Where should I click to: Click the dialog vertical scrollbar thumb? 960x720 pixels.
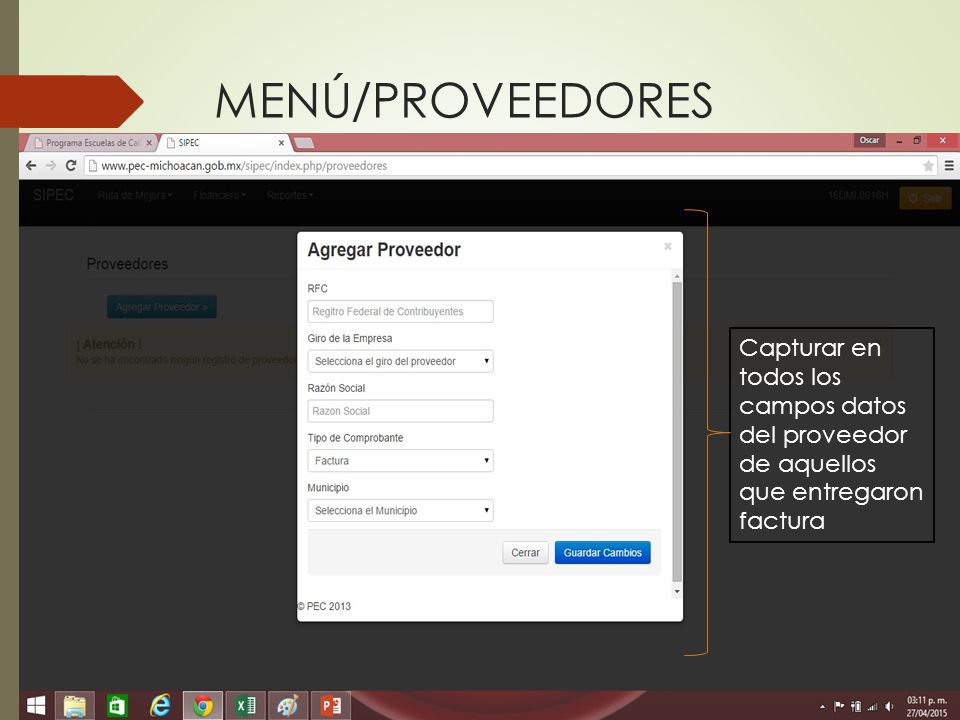click(x=677, y=432)
